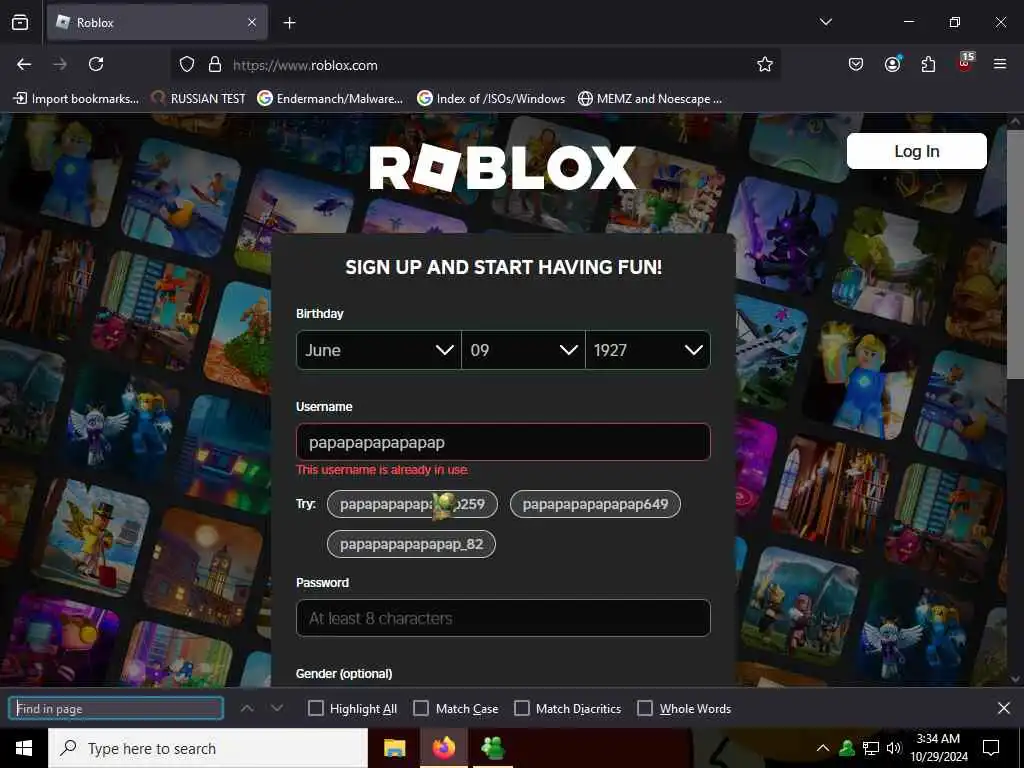
Task: Select the Roblox browser tab
Action: tap(157, 22)
